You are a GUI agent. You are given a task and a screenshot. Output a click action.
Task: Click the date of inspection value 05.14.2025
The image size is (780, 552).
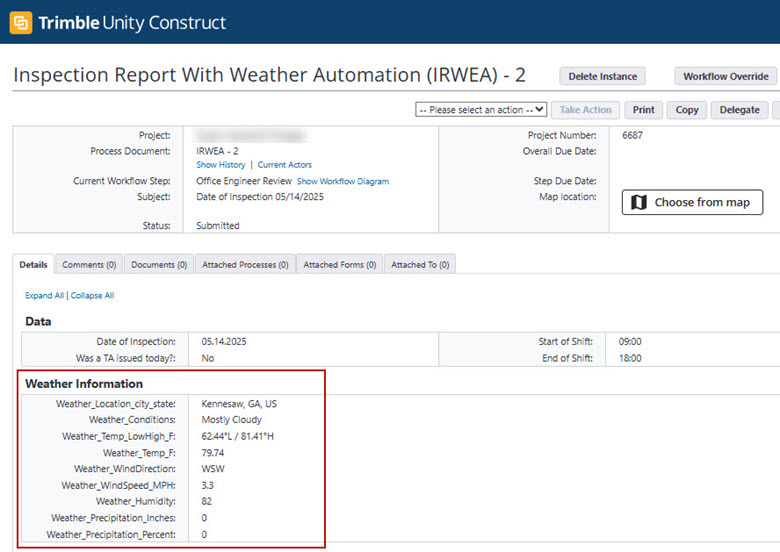[224, 342]
